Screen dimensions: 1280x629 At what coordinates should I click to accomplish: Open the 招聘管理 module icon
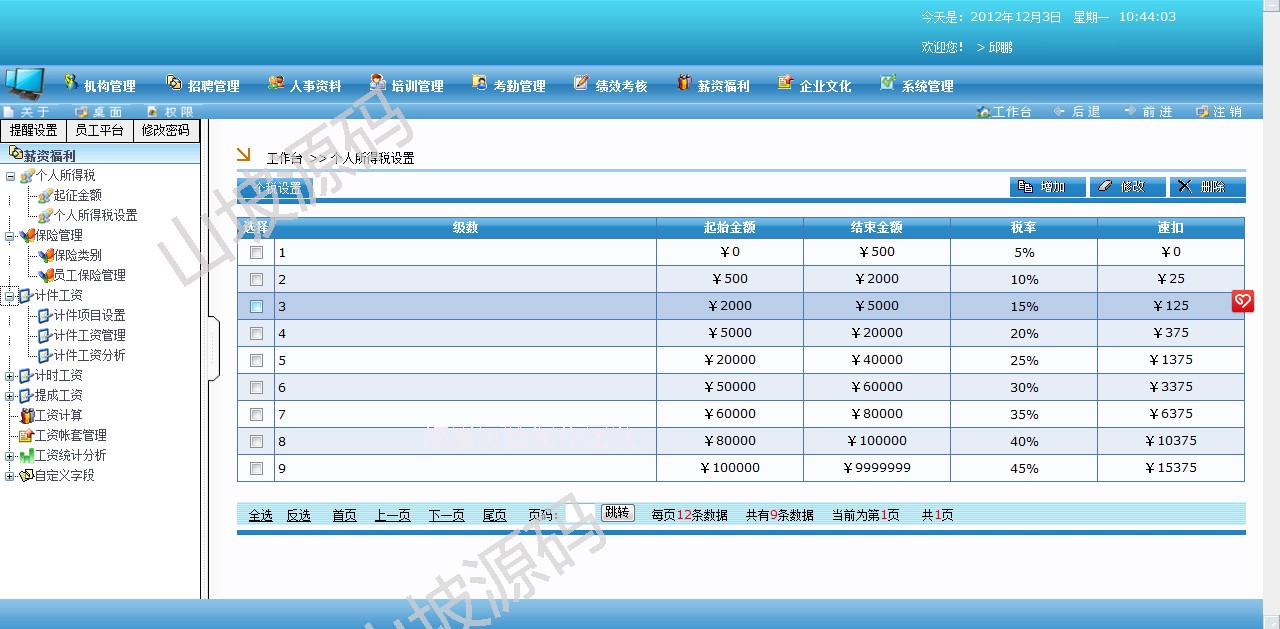174,83
